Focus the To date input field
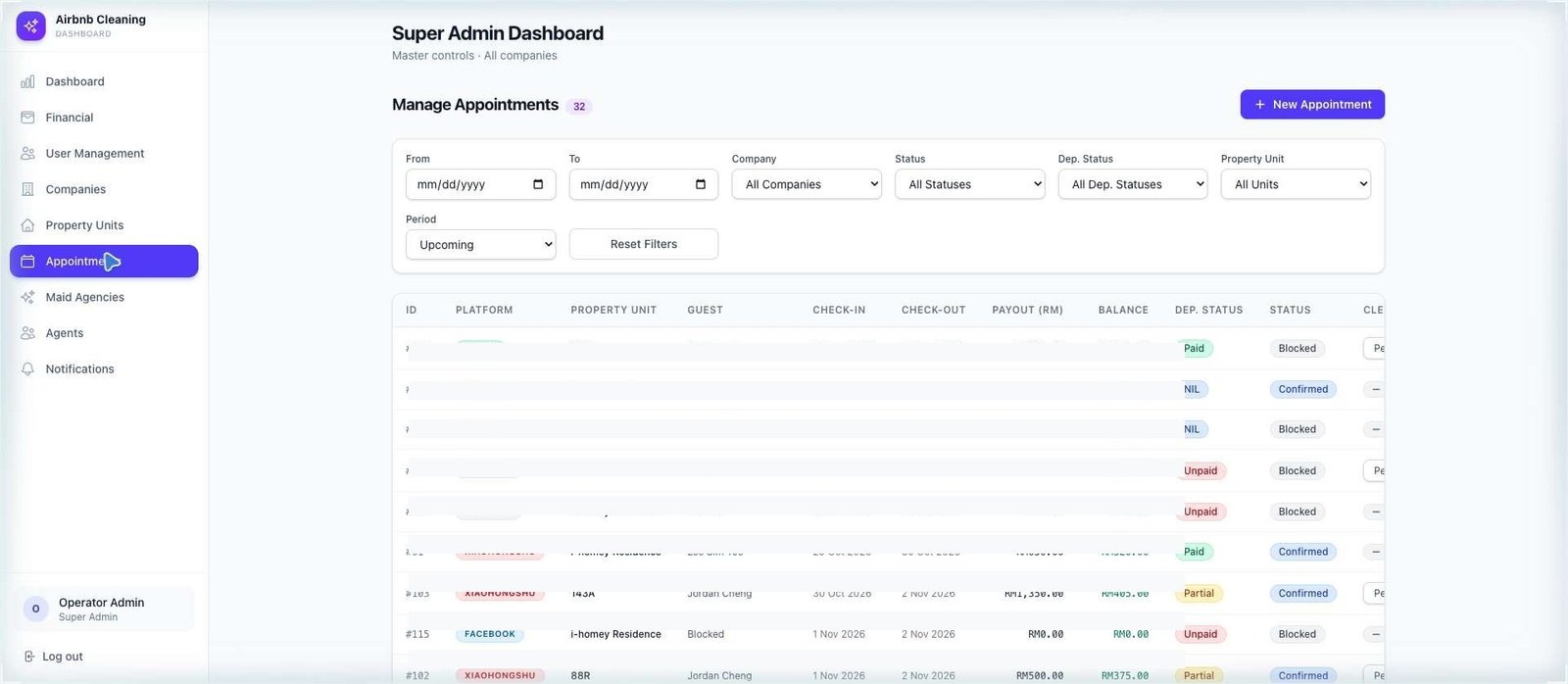 [644, 184]
